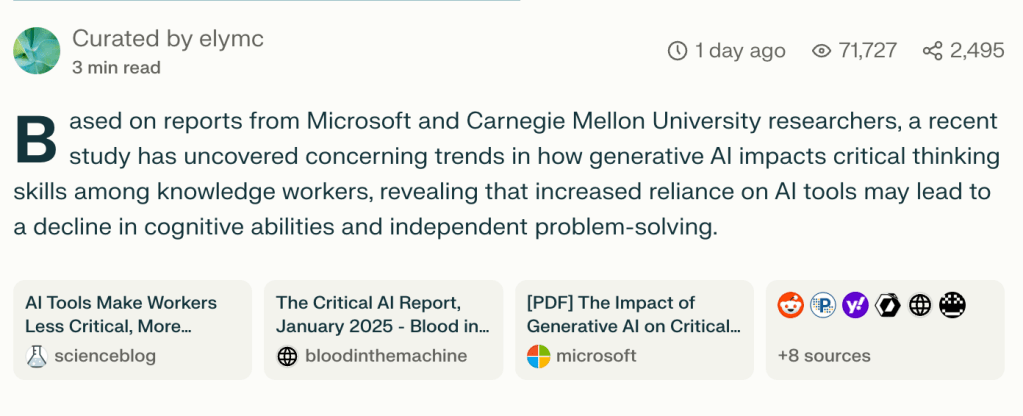The image size is (1023, 416).
Task: Open the Curated by elymc profile link
Action: 167,39
